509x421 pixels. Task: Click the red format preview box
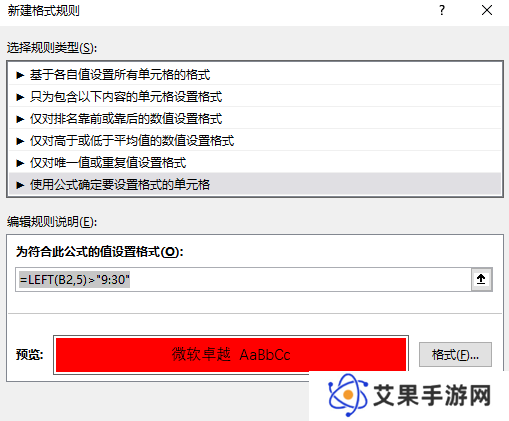(231, 355)
